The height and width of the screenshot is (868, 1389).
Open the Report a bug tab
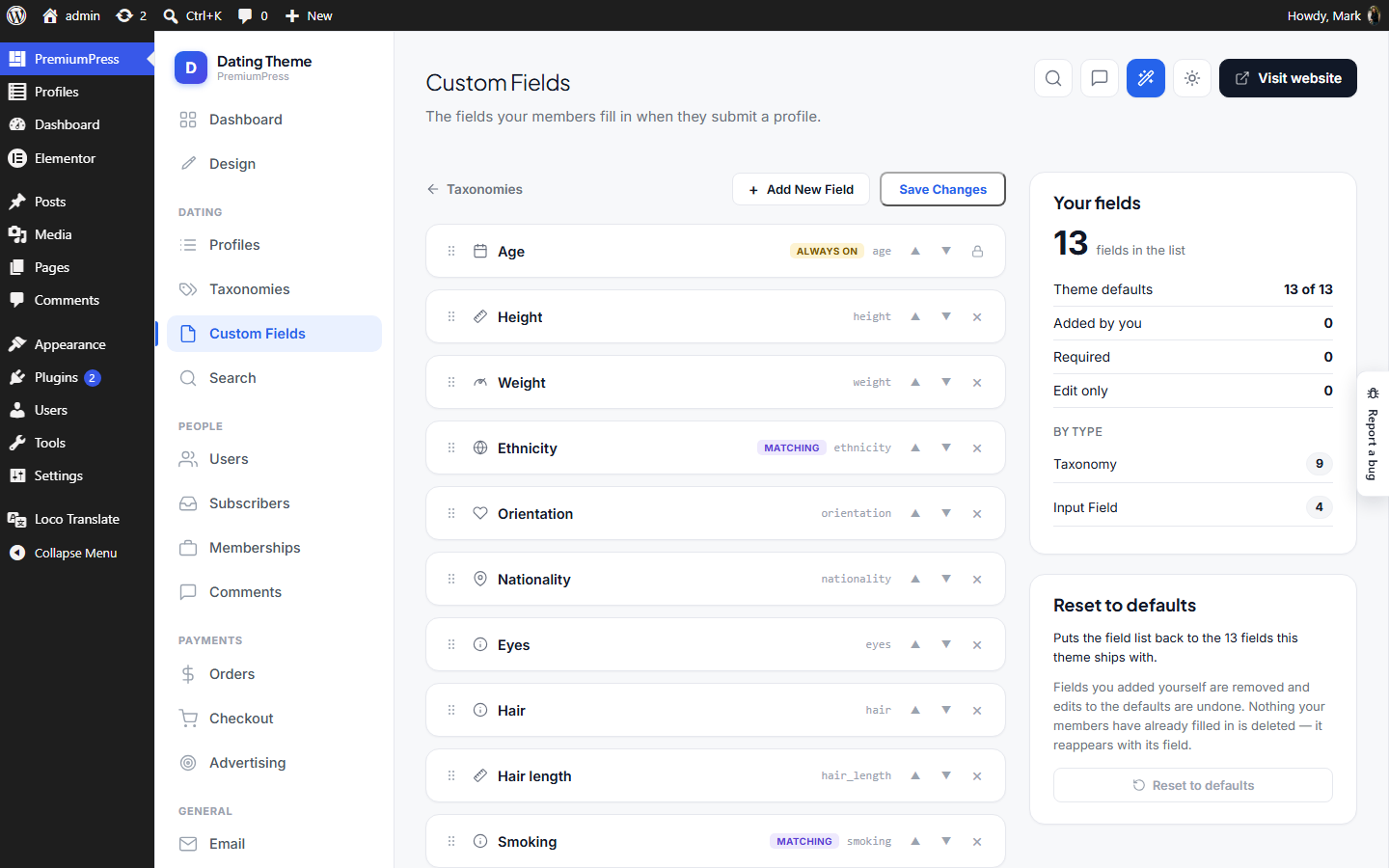(x=1373, y=434)
